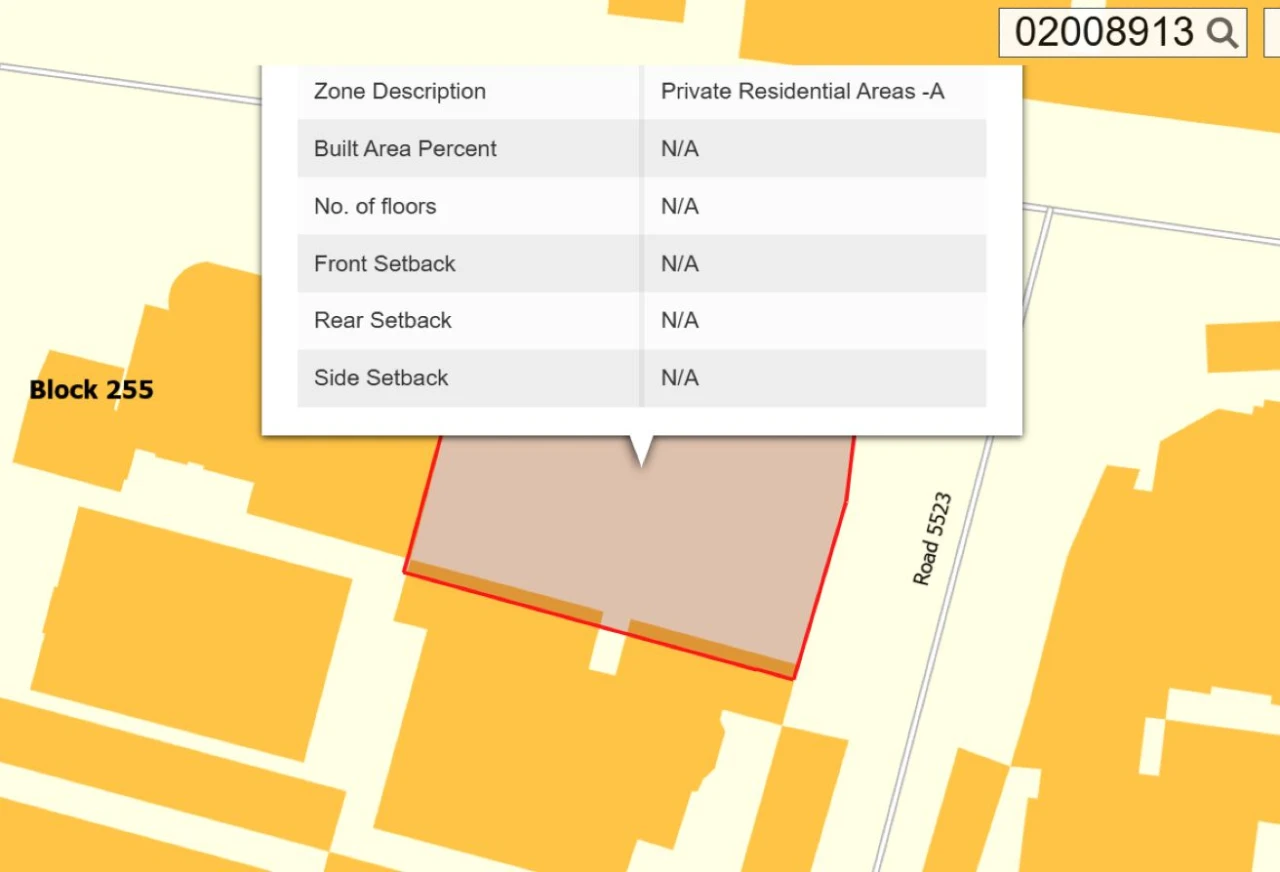Click the Built Area Percent label
Image resolution: width=1280 pixels, height=872 pixels.
click(405, 149)
